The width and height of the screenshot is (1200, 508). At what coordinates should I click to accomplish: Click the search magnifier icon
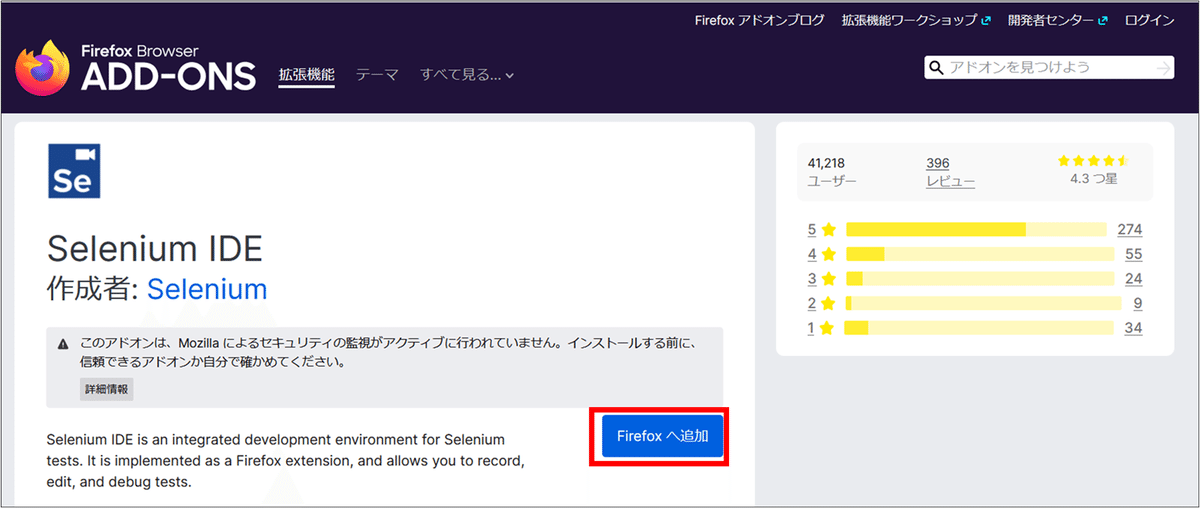(x=937, y=68)
